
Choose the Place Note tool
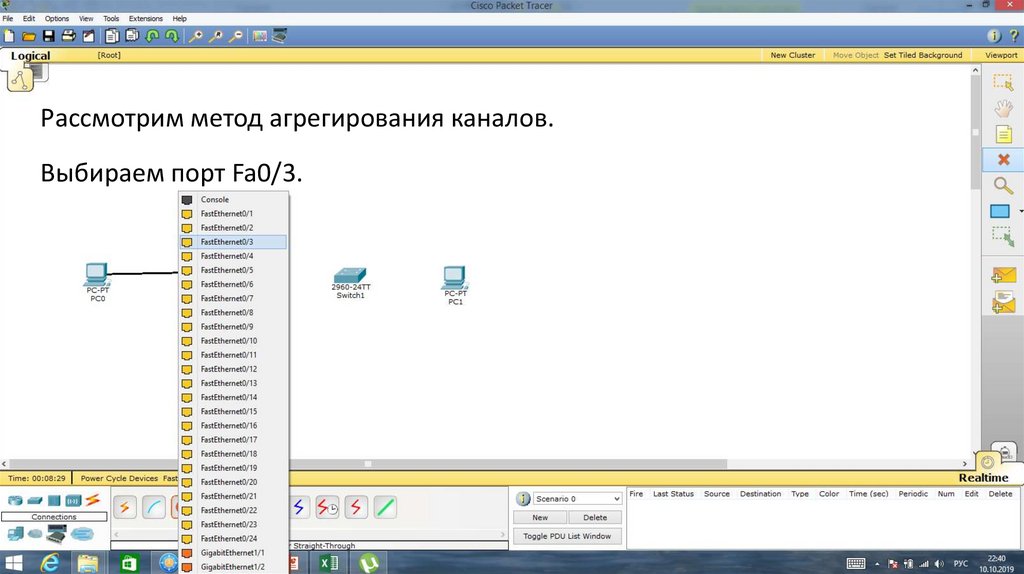click(1003, 135)
